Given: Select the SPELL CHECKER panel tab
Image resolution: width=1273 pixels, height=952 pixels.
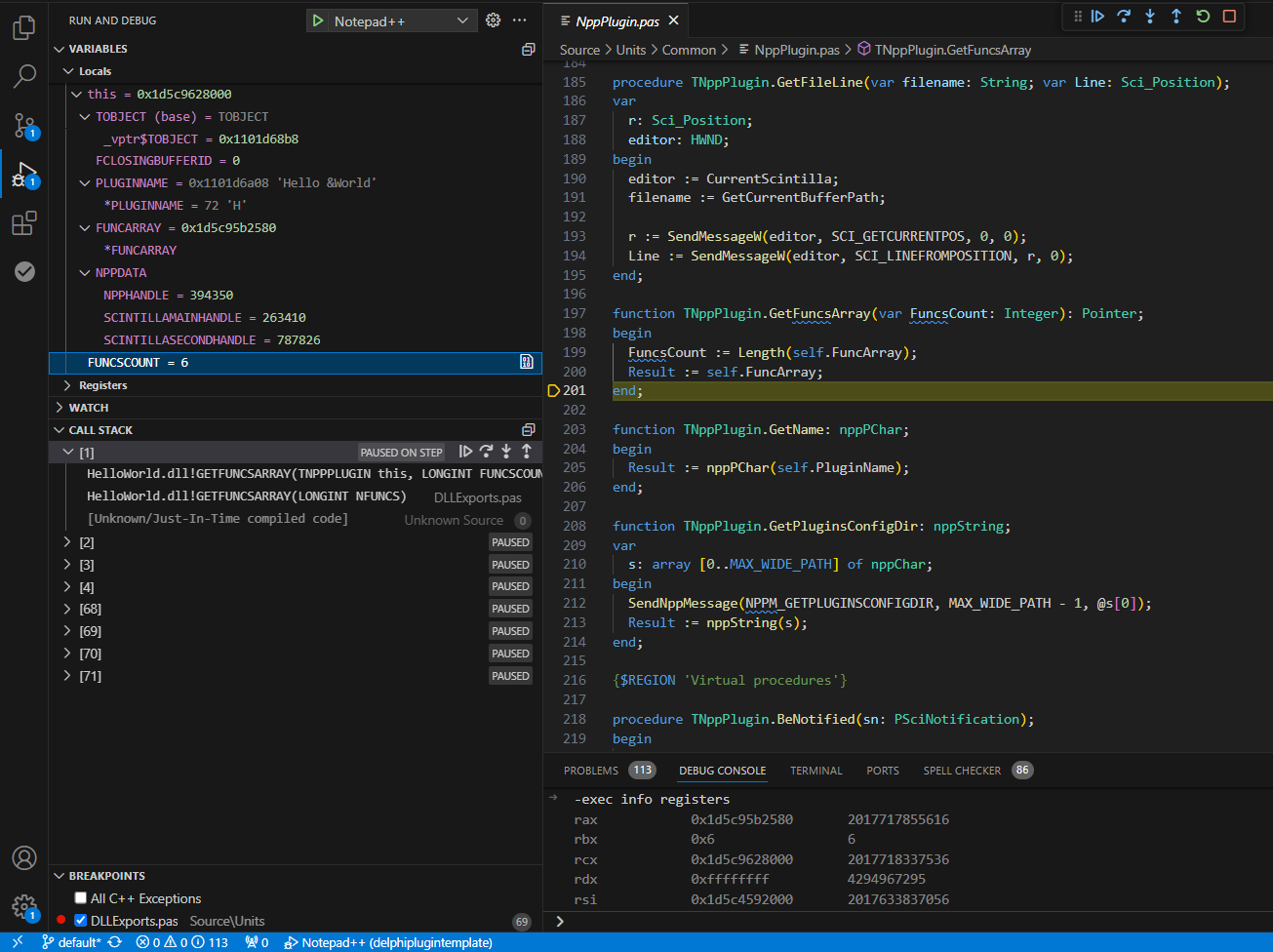Looking at the screenshot, I should [x=962, y=770].
